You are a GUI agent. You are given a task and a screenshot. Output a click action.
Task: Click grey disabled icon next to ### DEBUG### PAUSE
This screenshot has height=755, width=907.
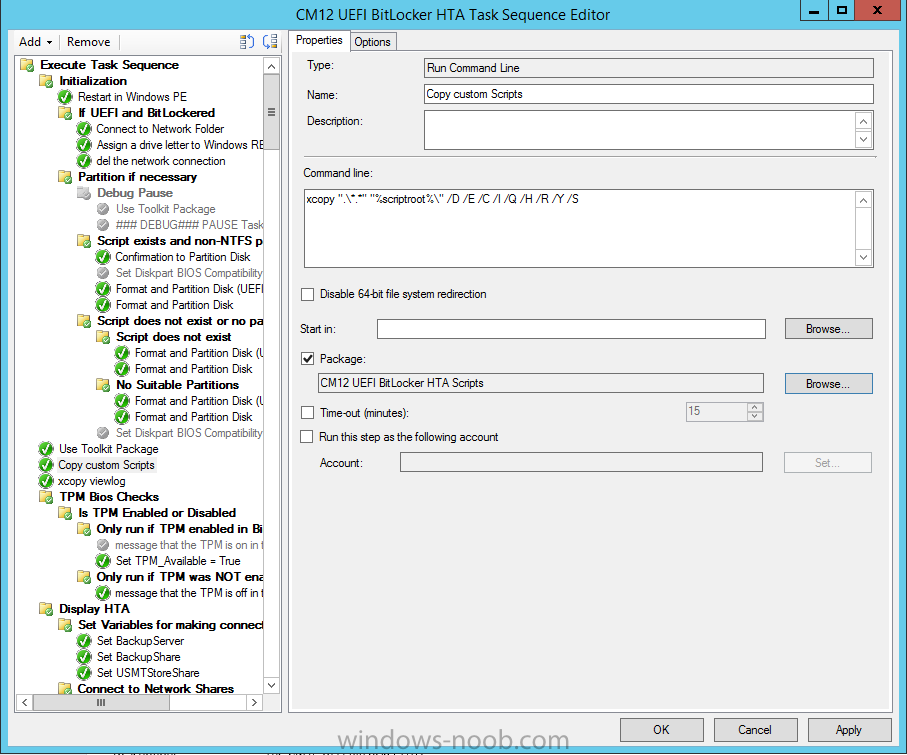[x=103, y=224]
